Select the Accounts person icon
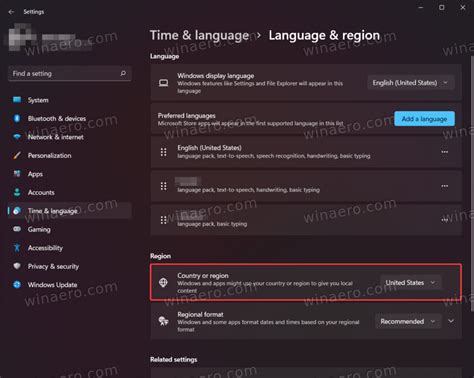Image resolution: width=474 pixels, height=378 pixels. 17,192
